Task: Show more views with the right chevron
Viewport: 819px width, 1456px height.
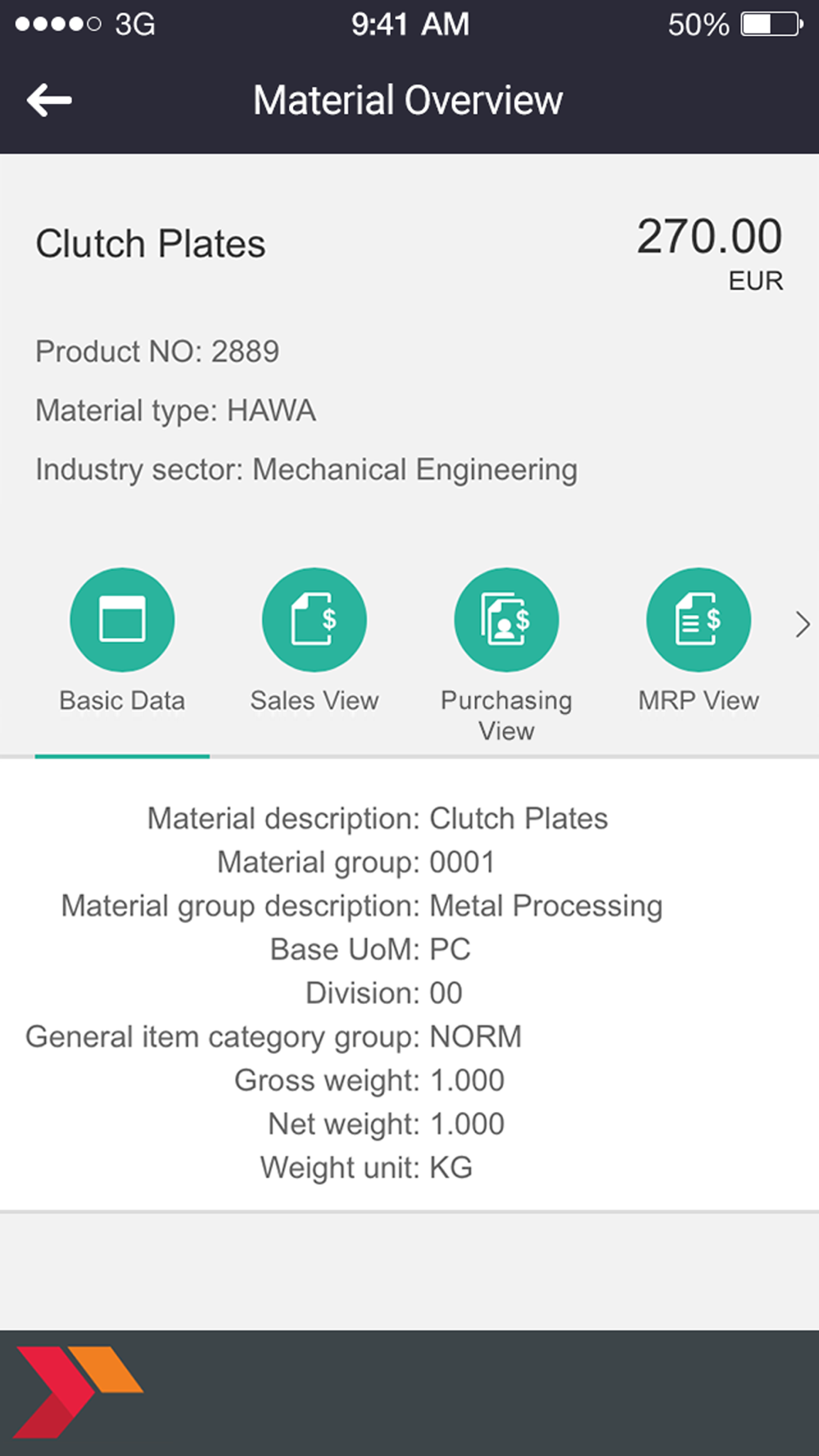Action: [803, 625]
